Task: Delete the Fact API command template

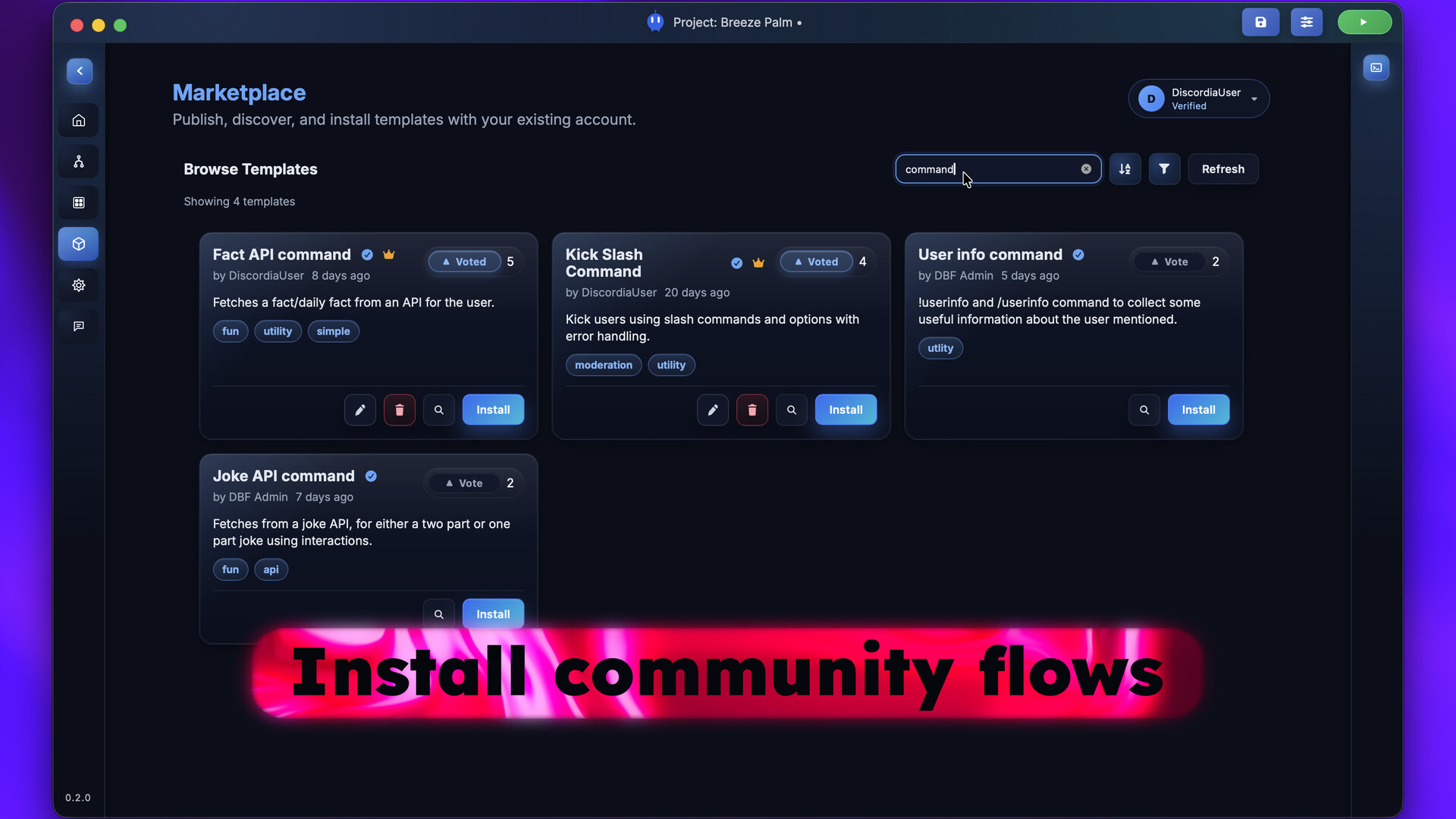Action: pos(399,409)
